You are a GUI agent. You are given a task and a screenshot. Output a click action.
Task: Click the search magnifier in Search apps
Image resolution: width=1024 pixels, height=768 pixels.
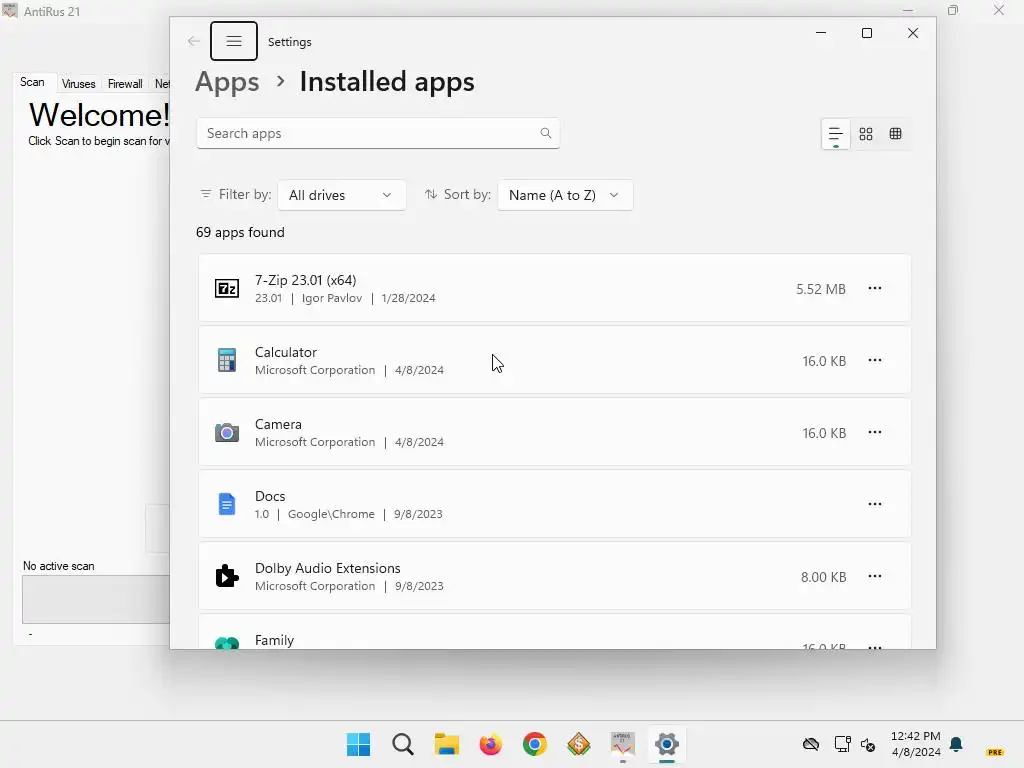(x=546, y=133)
